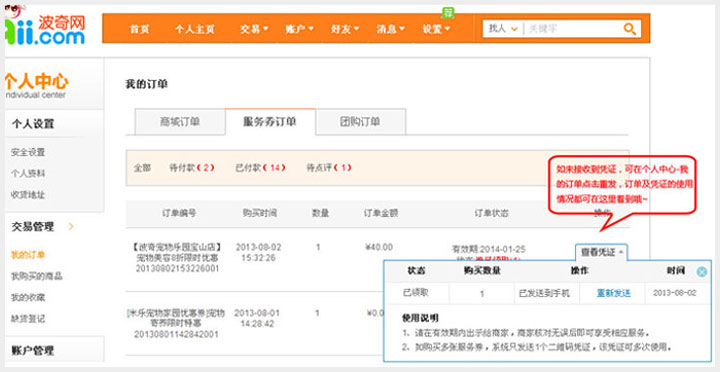This screenshot has width=720, height=372.
Task: Click the 账户管理 sidebar heading
Action: click(x=33, y=351)
